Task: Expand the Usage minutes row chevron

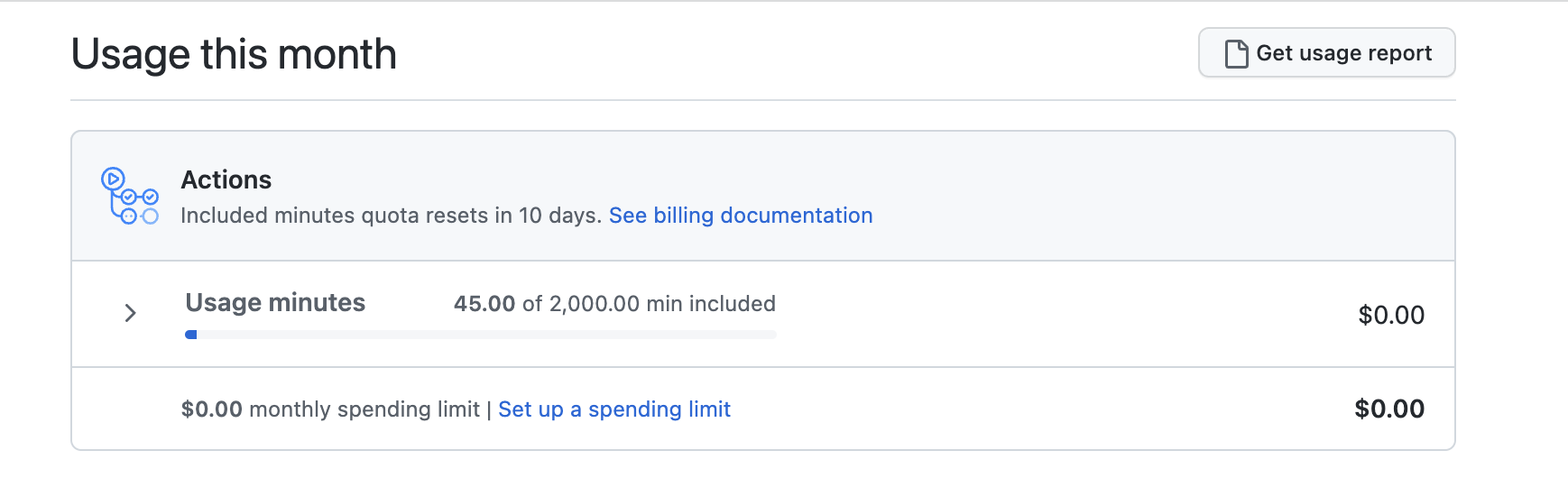Action: click(x=130, y=313)
